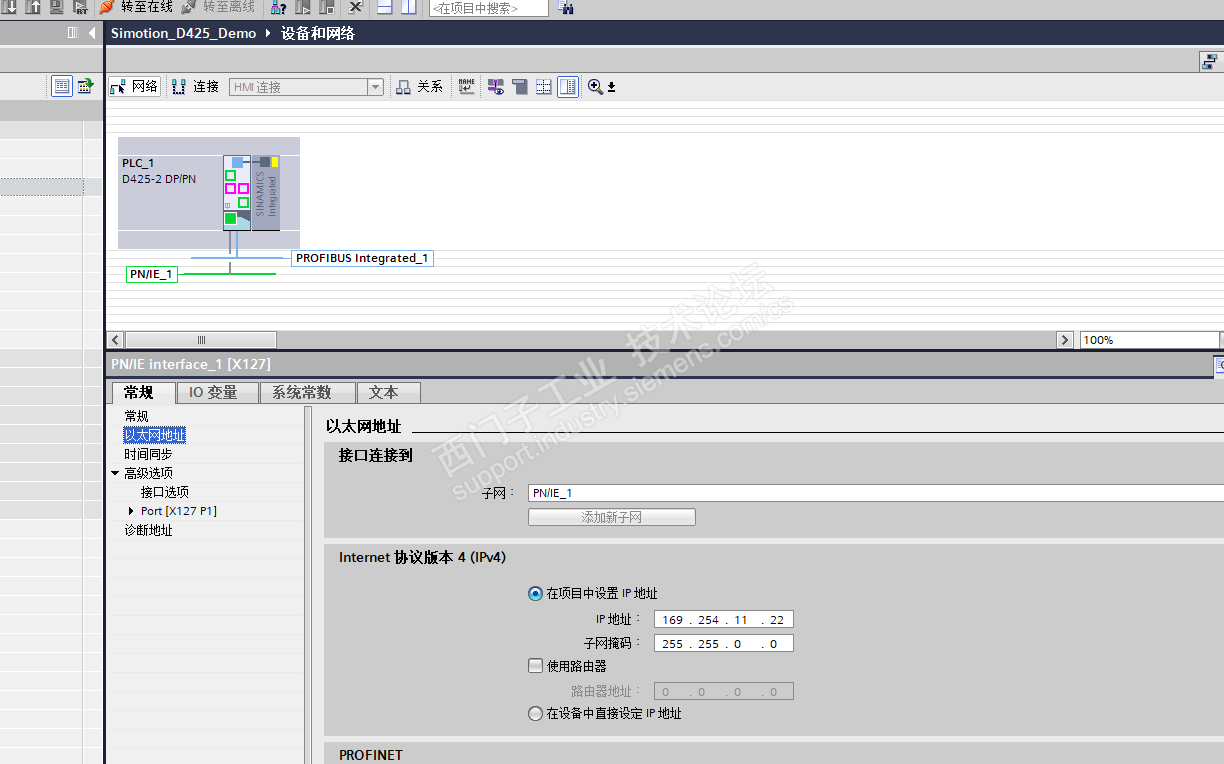Click the 关系 (Relations) button

(x=419, y=87)
